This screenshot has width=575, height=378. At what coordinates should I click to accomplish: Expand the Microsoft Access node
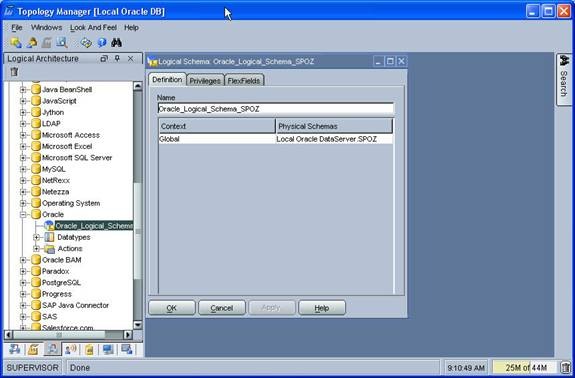(23, 135)
